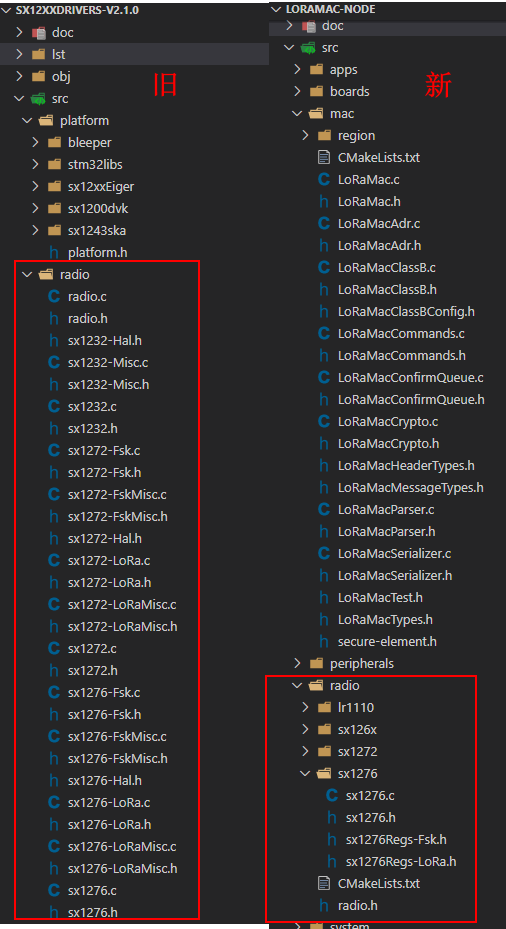Open LoRaMacCommands.h file
This screenshot has width=506, height=929.
(401, 355)
